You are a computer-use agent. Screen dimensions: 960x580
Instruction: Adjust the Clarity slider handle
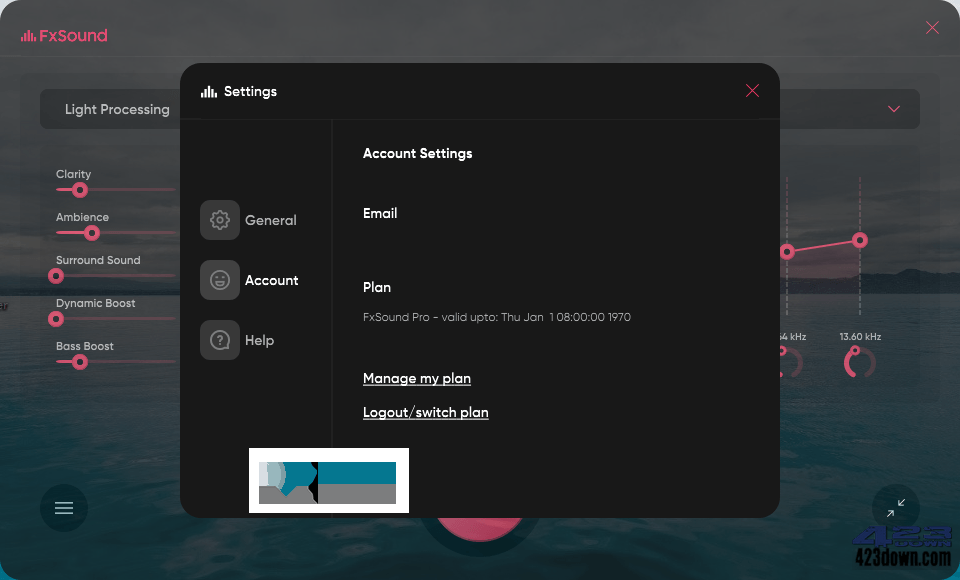coord(80,190)
